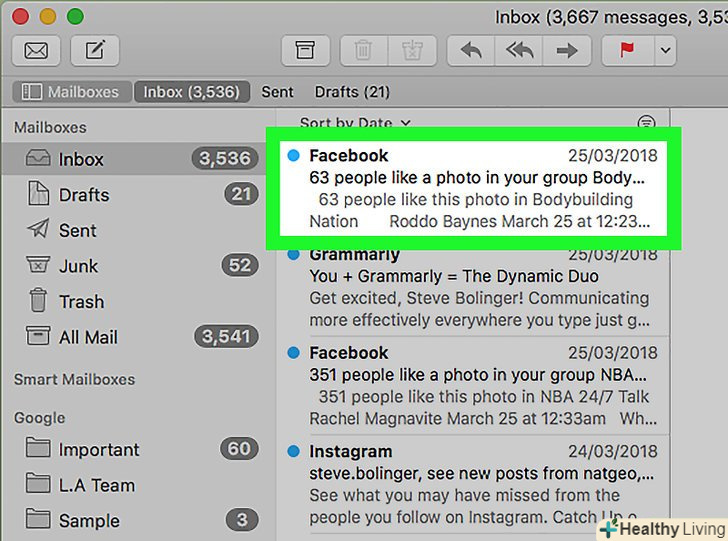Click the Sent paper plane icon
This screenshot has width=728, height=541.
[38, 228]
